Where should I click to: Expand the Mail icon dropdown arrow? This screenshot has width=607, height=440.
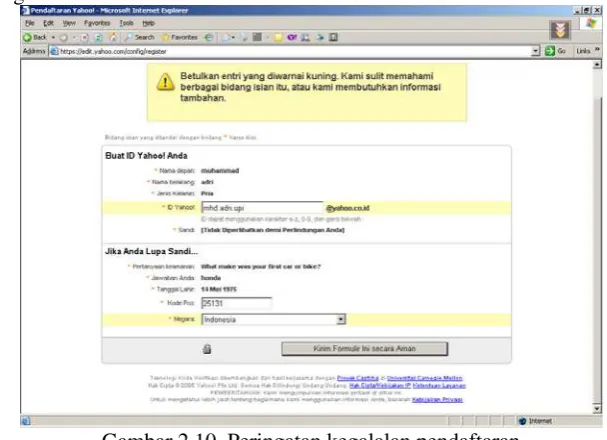click(x=233, y=38)
